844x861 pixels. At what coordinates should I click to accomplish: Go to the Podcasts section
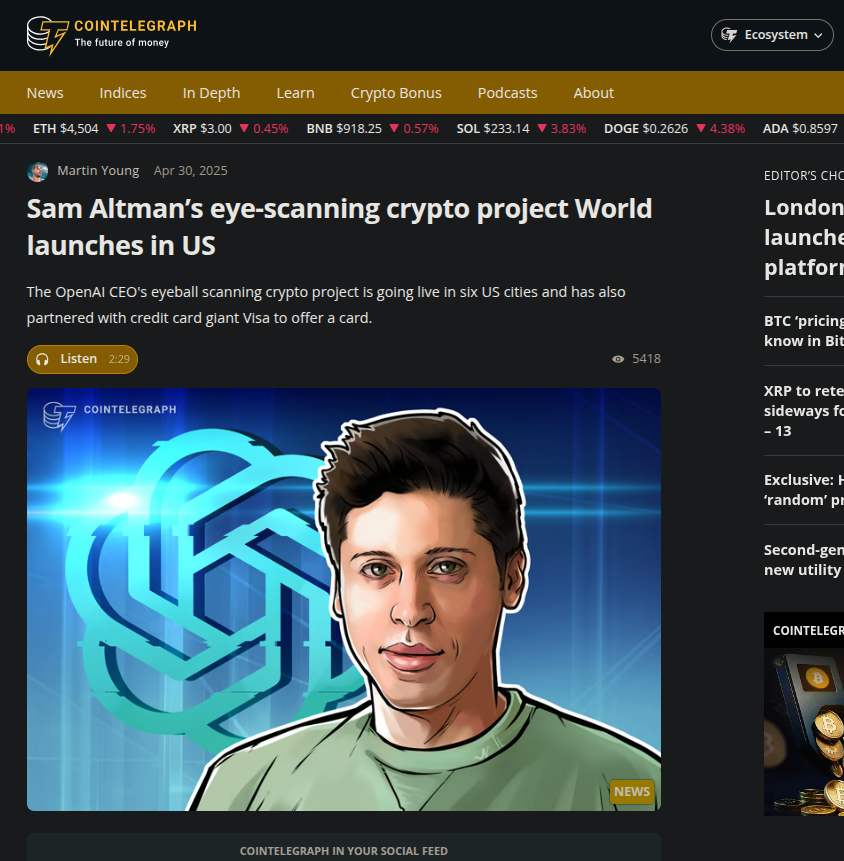click(x=507, y=93)
